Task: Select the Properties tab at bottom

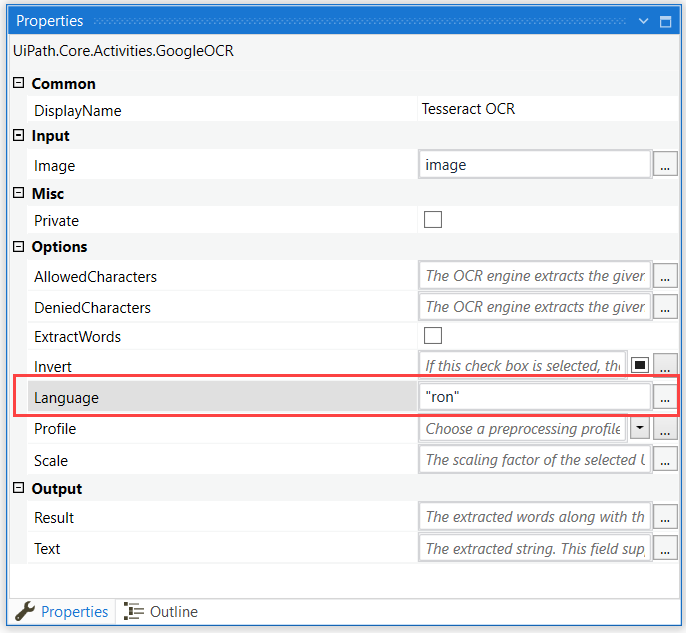Action: click(64, 612)
